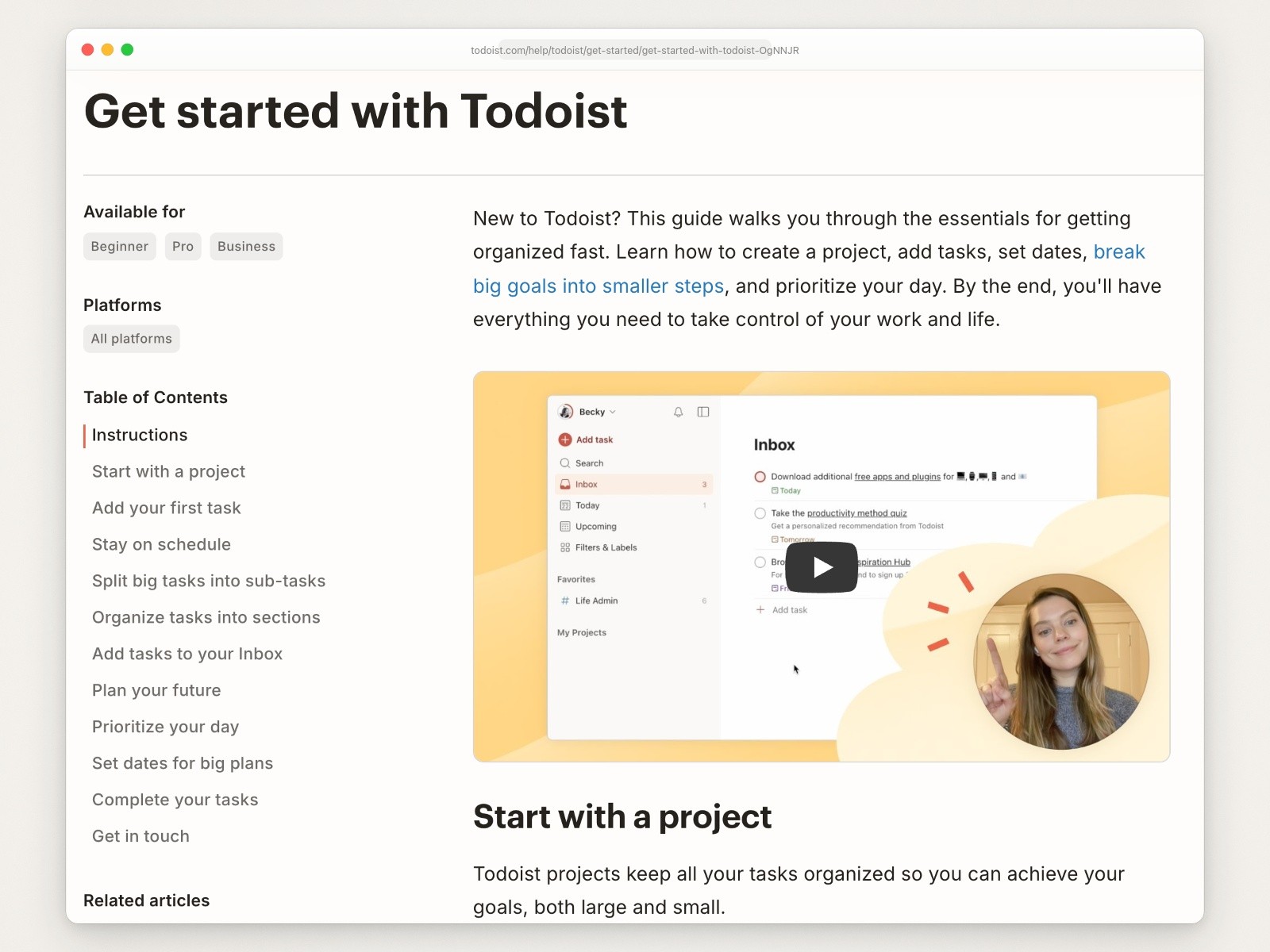Go to Get in touch section

140,836
